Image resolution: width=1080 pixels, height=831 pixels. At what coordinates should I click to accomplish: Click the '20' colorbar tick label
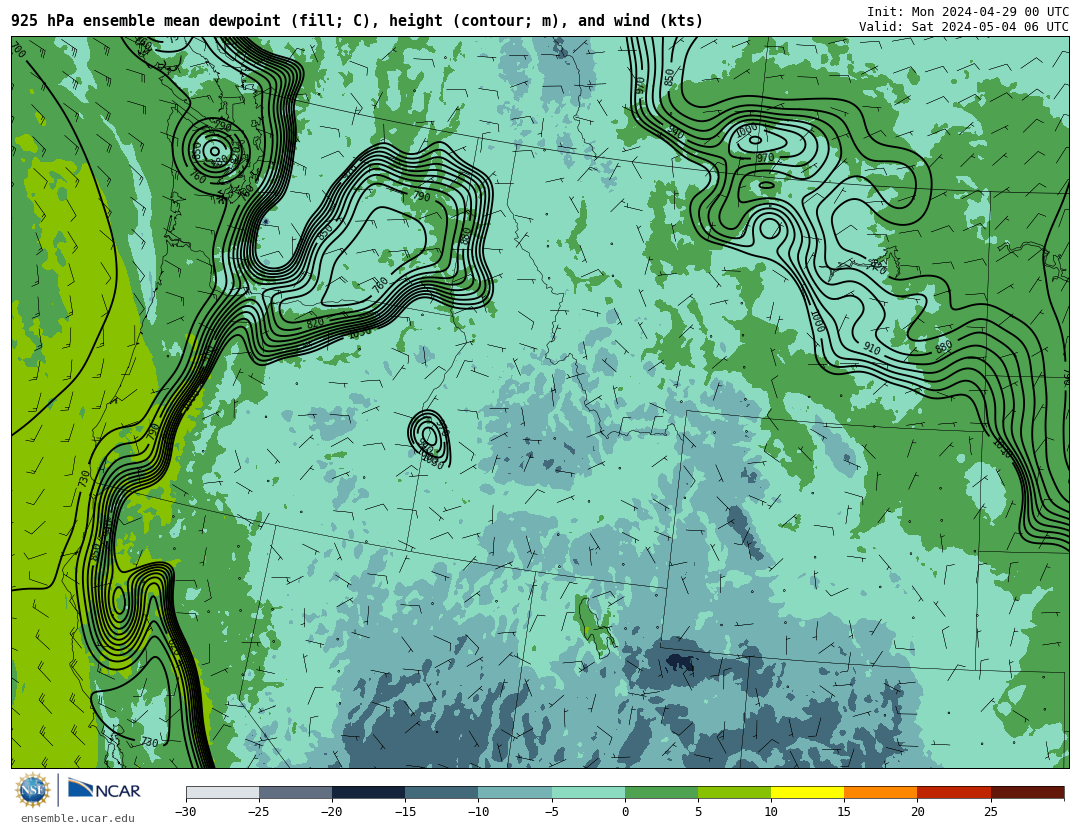917,812
